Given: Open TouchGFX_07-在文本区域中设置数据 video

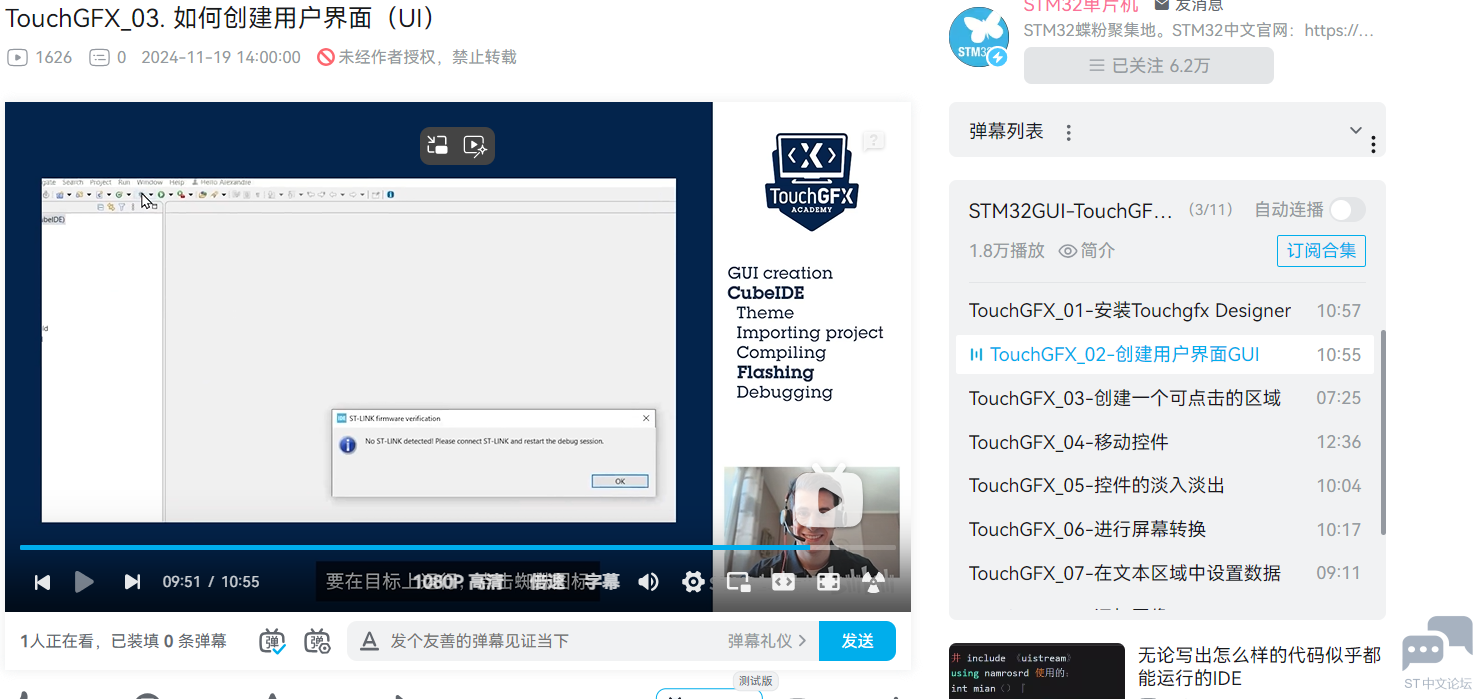Looking at the screenshot, I should pos(1165,573).
